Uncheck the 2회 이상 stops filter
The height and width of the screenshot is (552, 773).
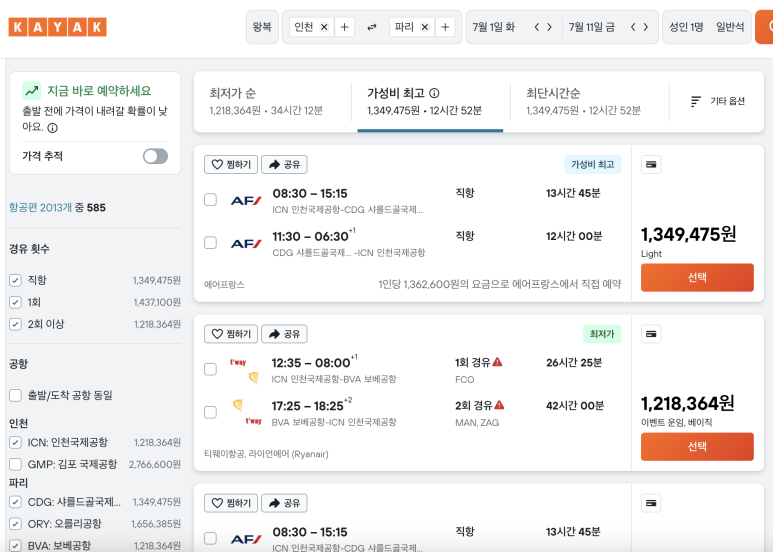(x=15, y=324)
